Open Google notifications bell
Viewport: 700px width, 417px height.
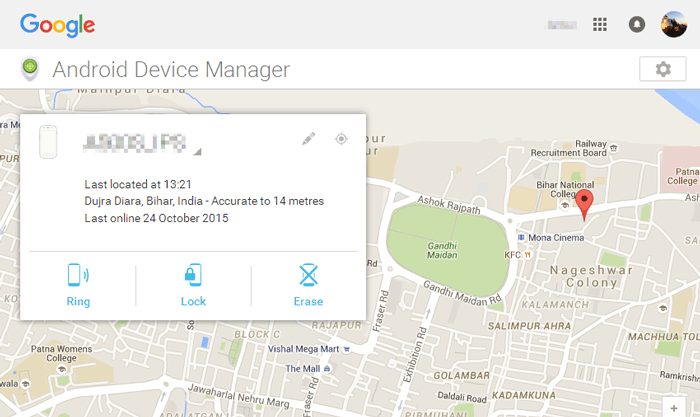click(x=637, y=24)
